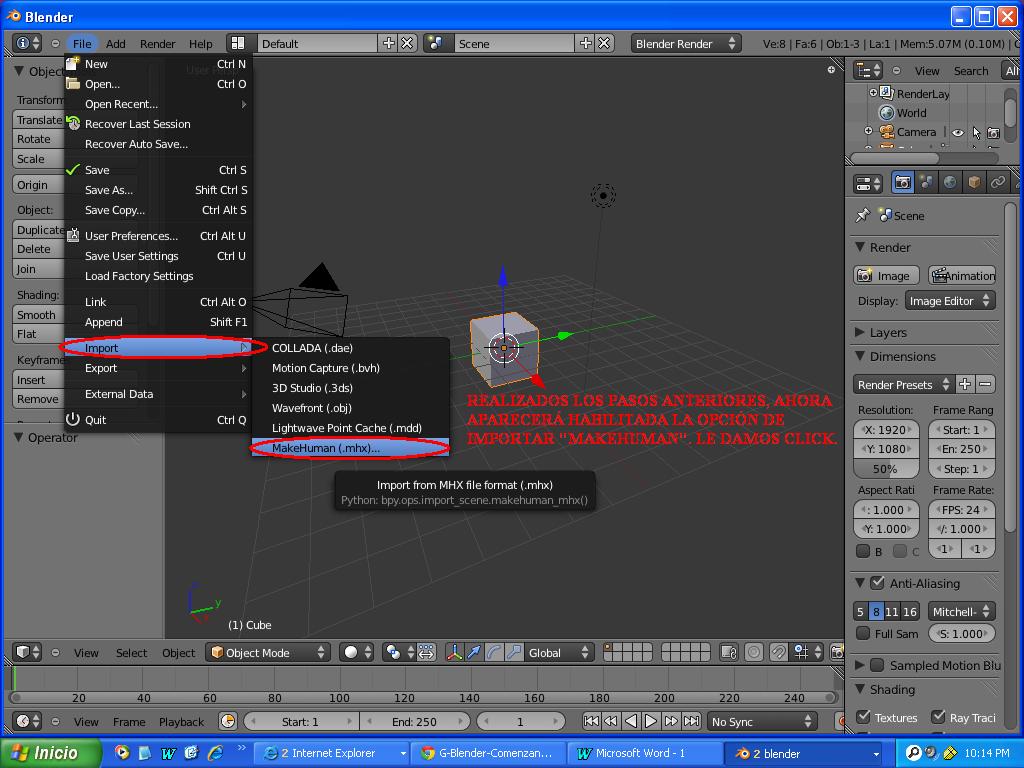Open the Render Presets dropdown

click(x=903, y=384)
